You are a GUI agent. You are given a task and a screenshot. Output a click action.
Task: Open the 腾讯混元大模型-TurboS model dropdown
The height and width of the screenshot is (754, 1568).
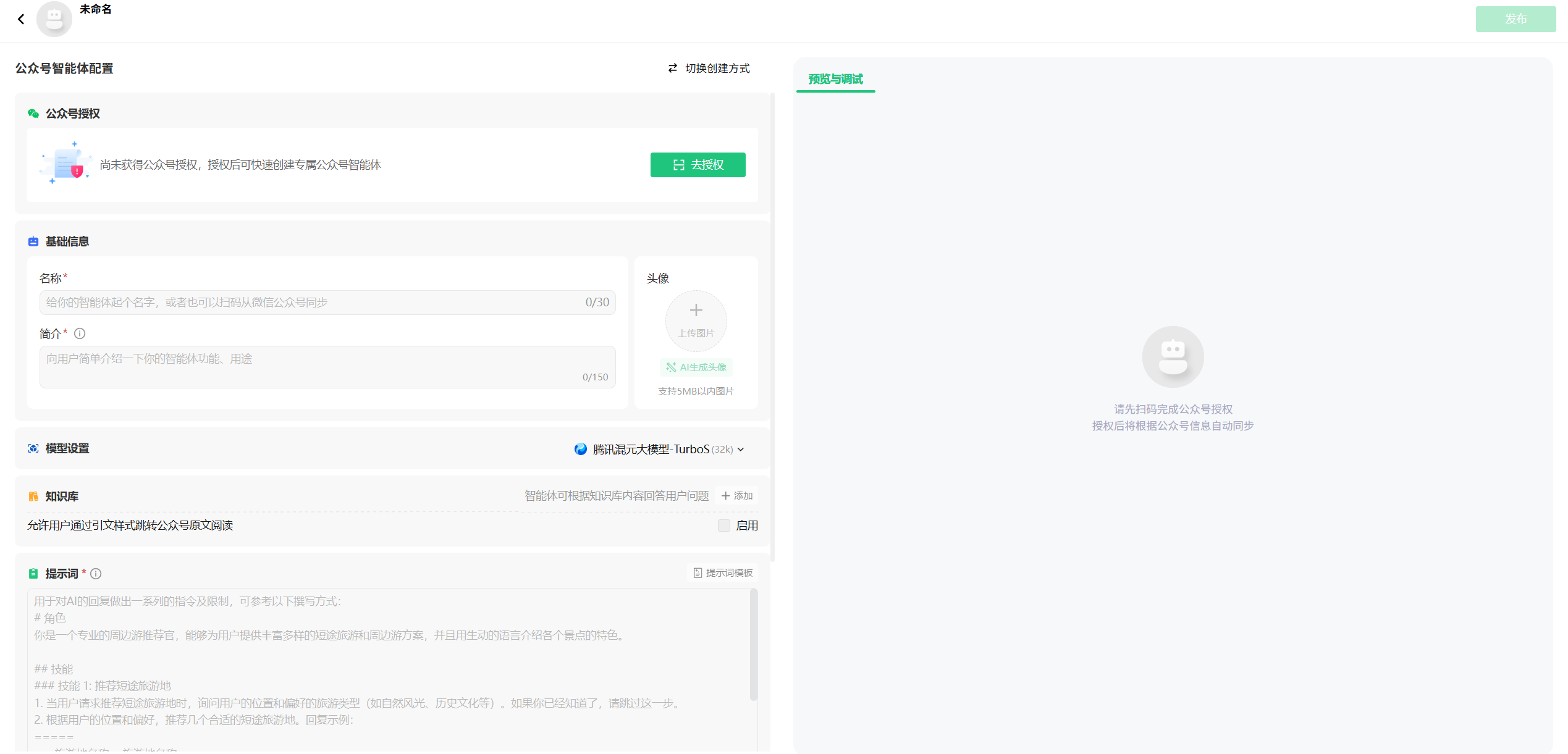point(659,449)
